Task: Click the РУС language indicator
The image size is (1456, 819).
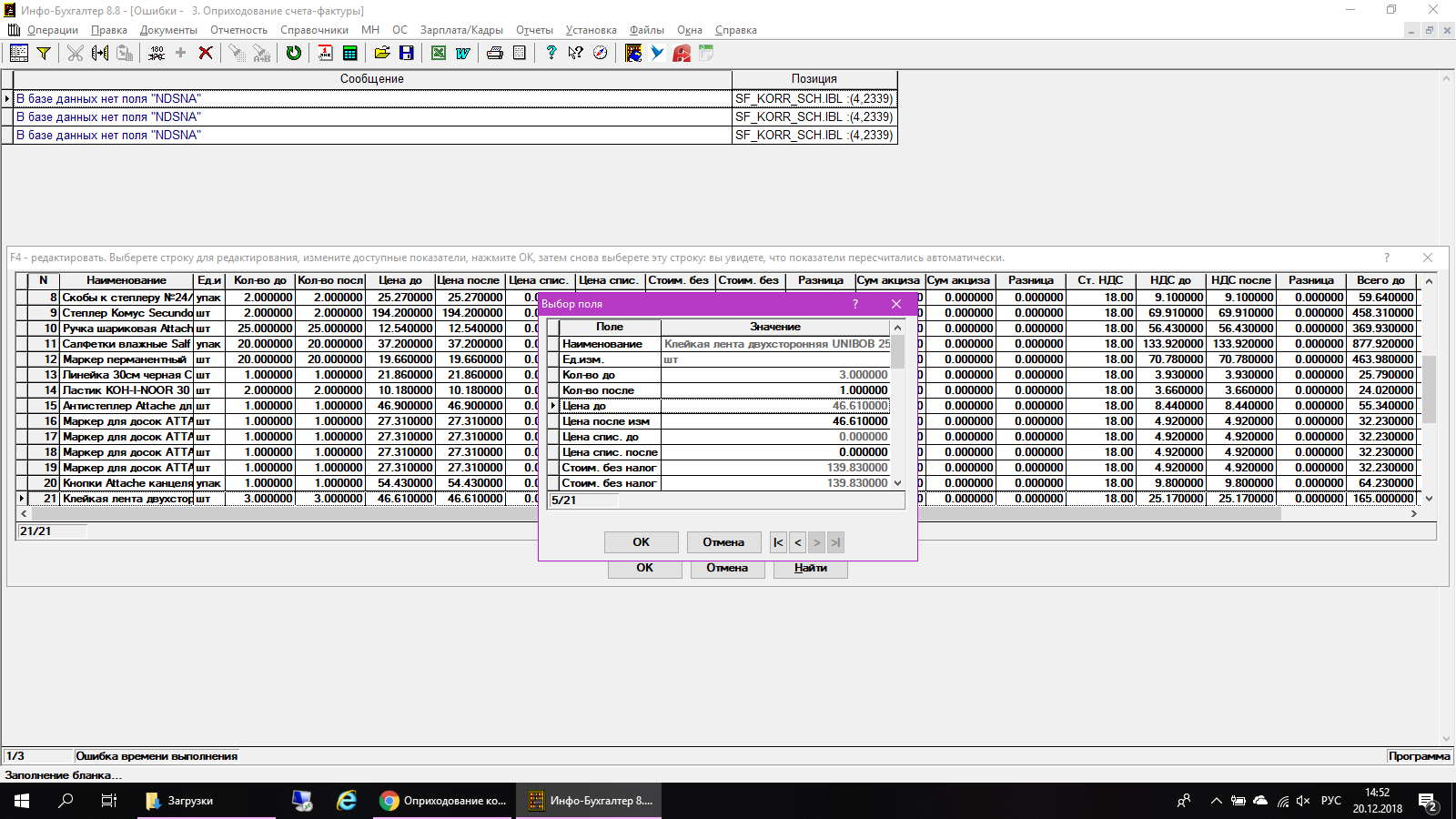Action: click(1331, 801)
